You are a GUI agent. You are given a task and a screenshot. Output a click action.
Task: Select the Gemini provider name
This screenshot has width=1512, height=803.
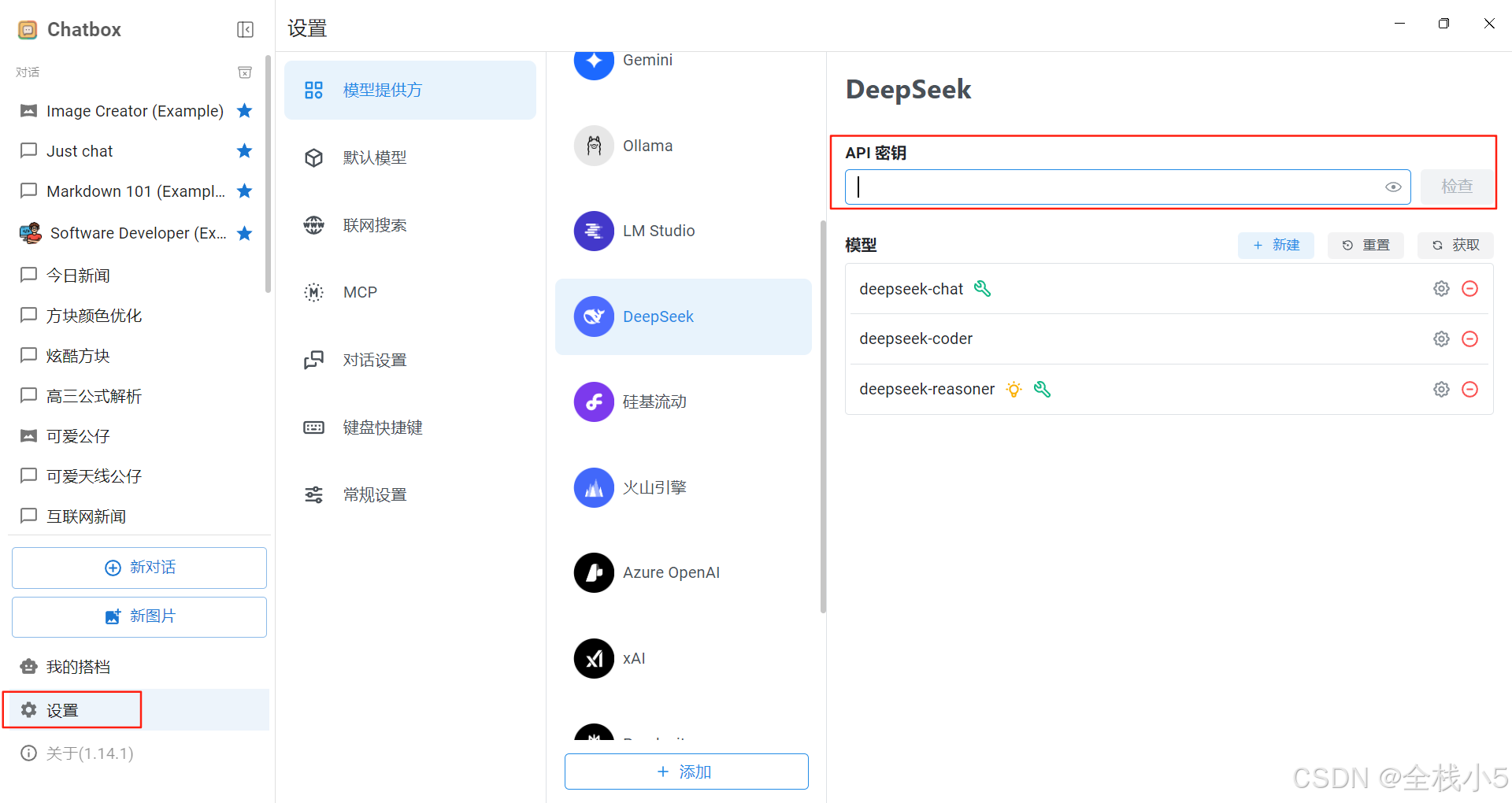tap(647, 60)
